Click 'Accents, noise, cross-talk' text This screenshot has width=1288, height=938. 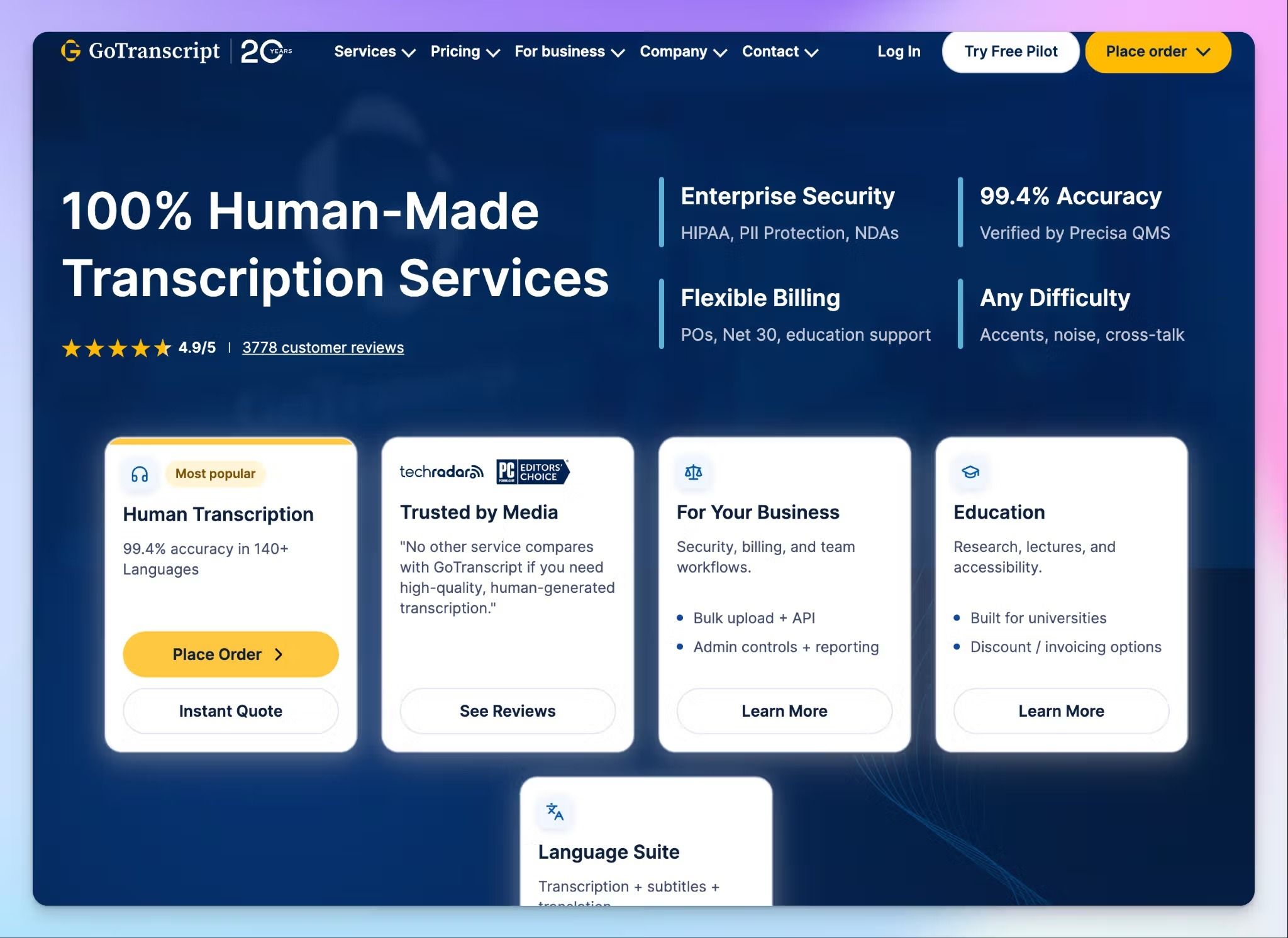1082,335
